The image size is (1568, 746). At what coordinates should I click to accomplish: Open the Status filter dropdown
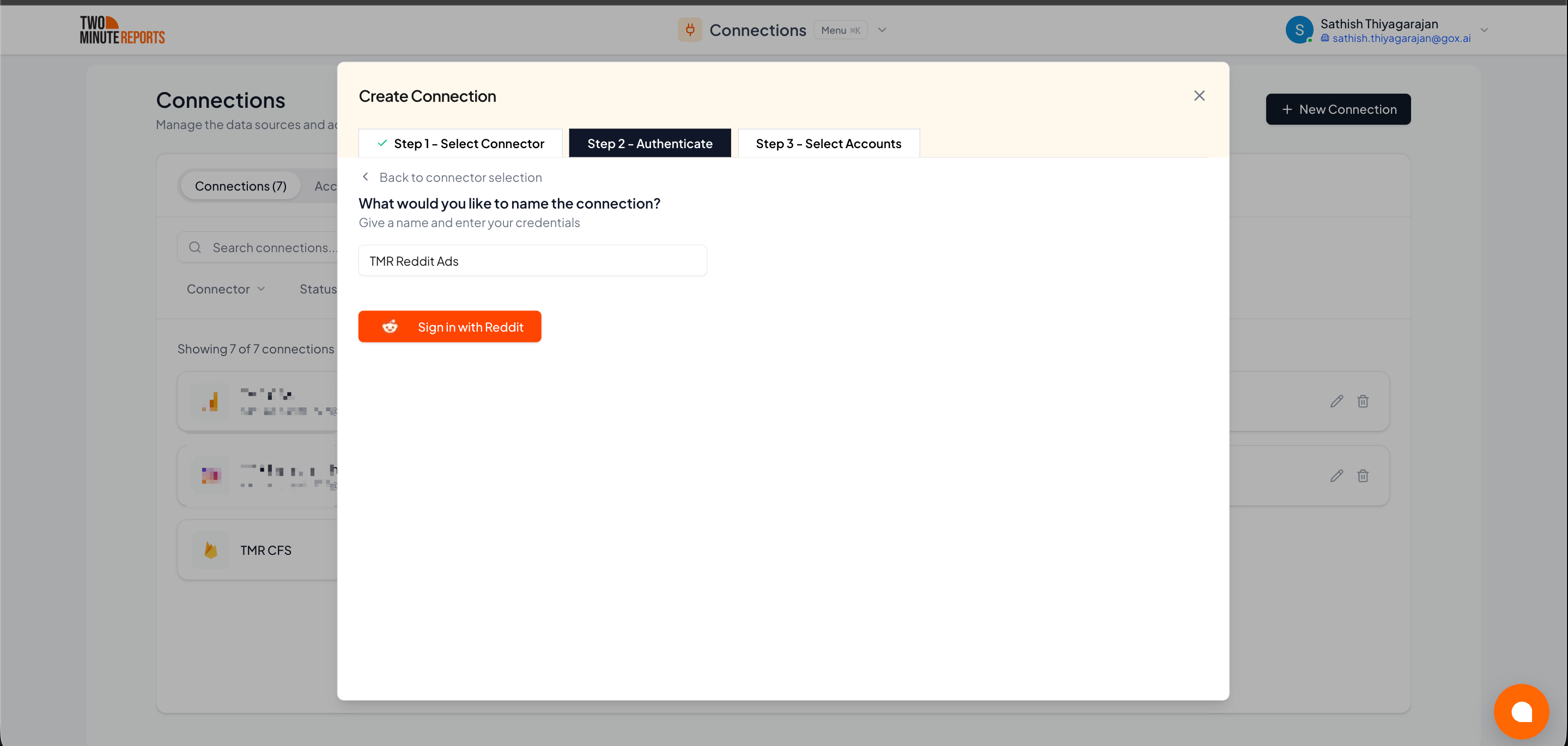pyautogui.click(x=318, y=289)
